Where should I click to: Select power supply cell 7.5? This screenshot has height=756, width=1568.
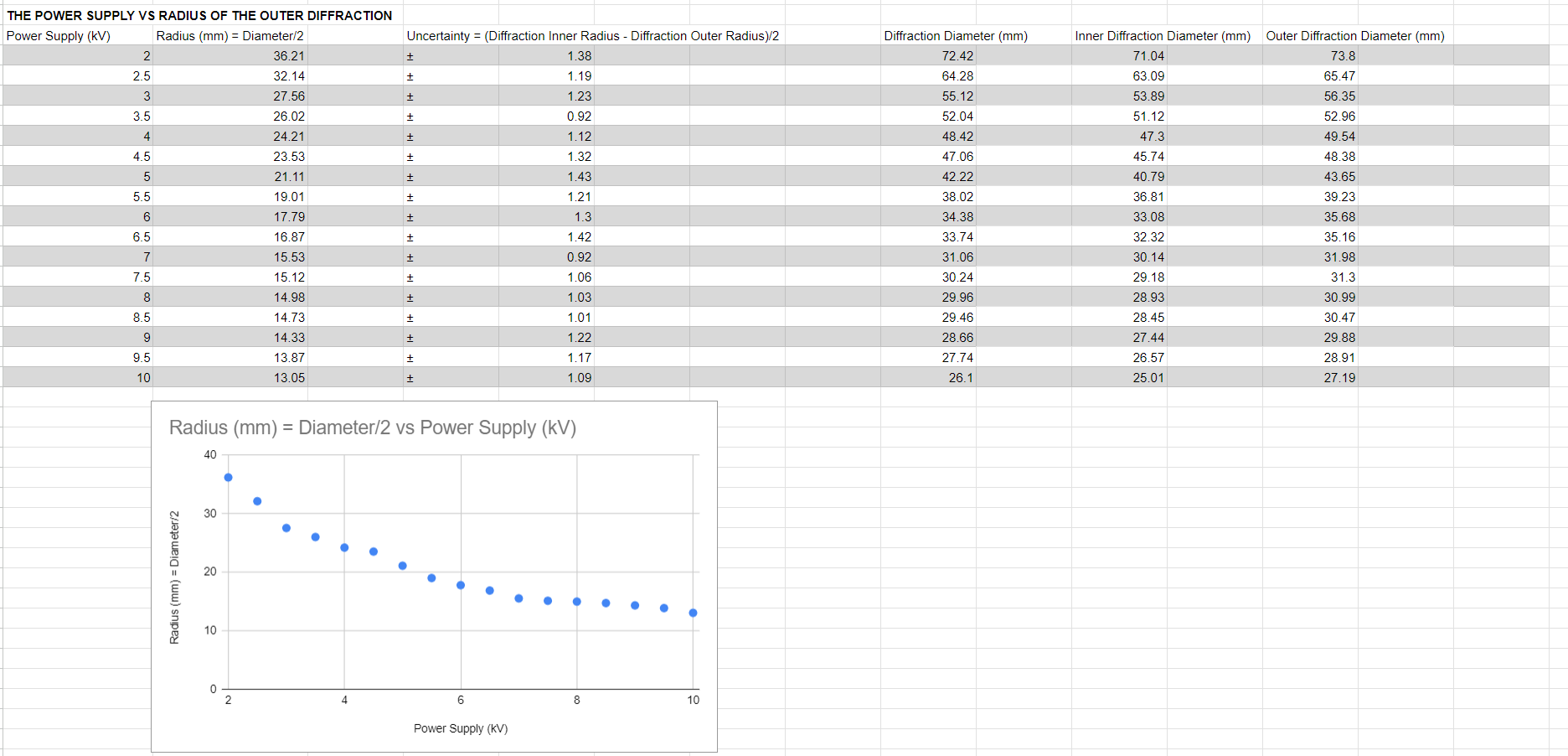pyautogui.click(x=142, y=277)
